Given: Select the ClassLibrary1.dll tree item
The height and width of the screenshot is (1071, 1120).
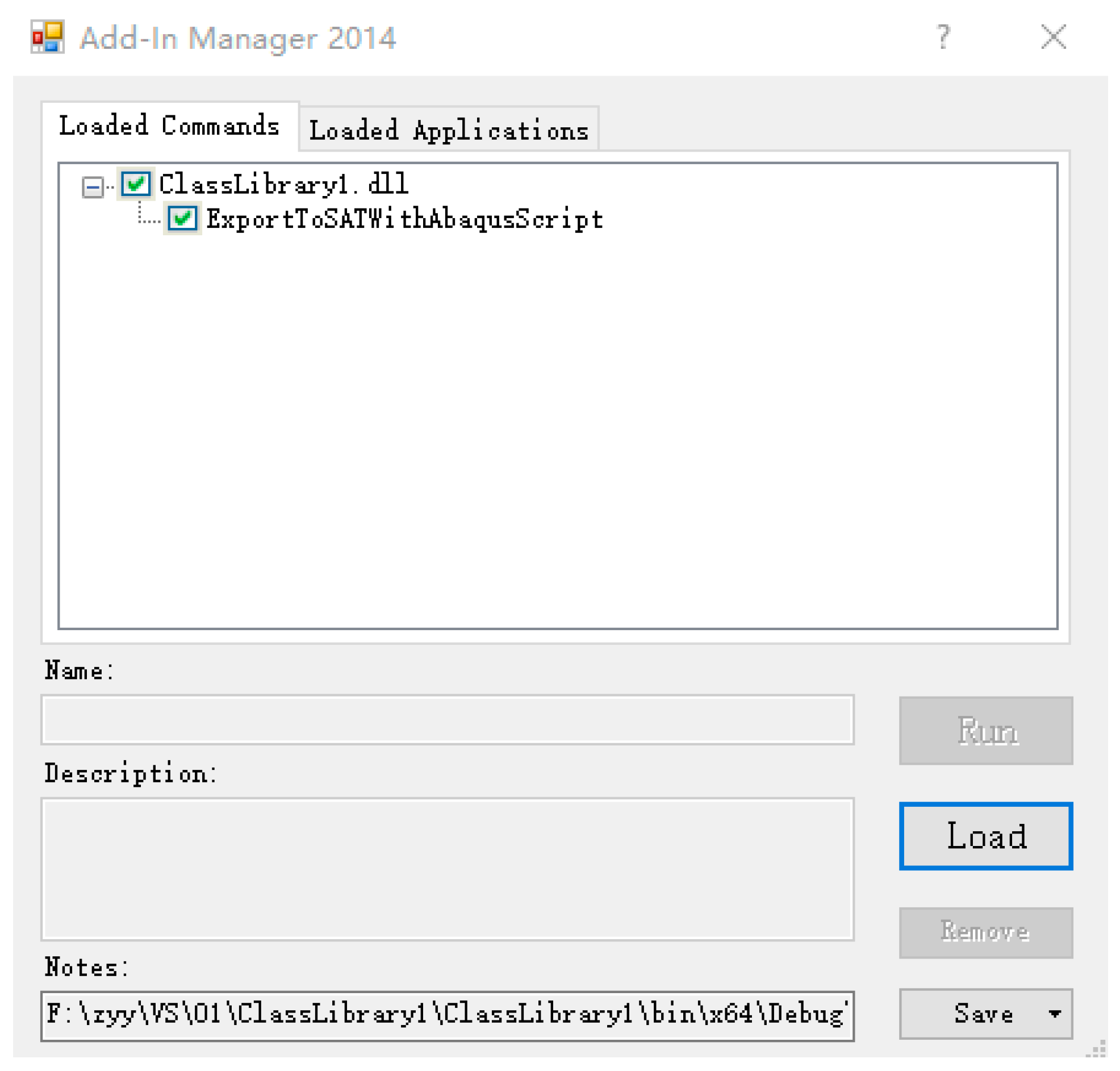Looking at the screenshot, I should pyautogui.click(x=283, y=185).
